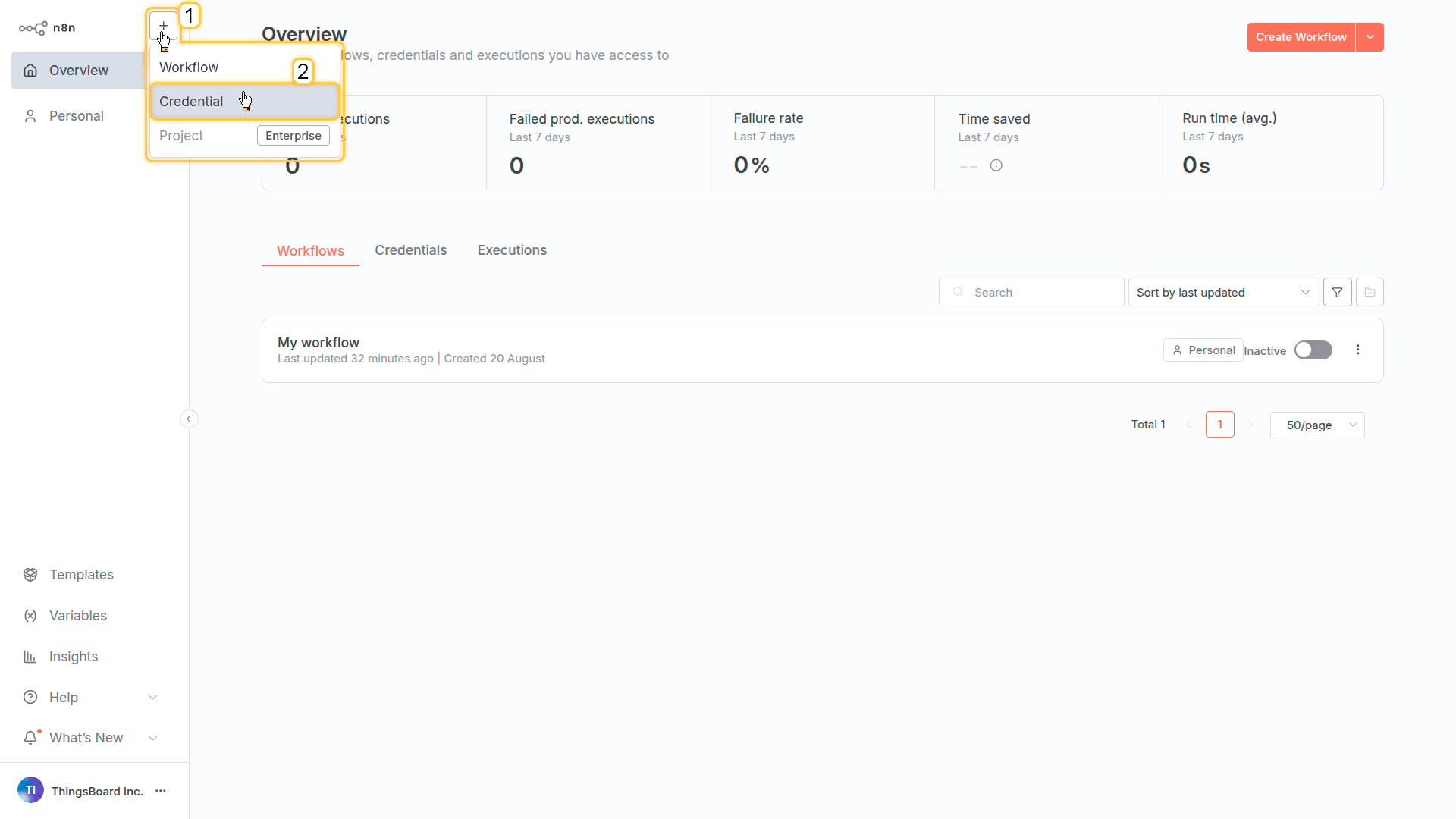1456x819 pixels.
Task: Open Templates from the sidebar
Action: [81, 575]
